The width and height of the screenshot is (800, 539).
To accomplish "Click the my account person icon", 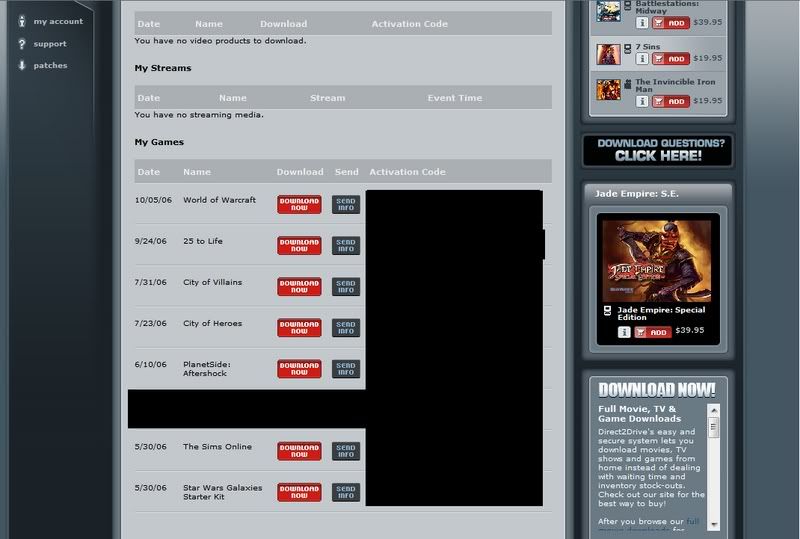I will click(x=21, y=21).
